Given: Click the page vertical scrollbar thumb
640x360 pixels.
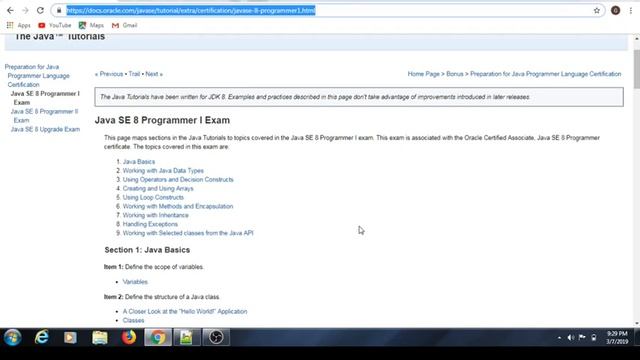Looking at the screenshot, I should (x=636, y=69).
